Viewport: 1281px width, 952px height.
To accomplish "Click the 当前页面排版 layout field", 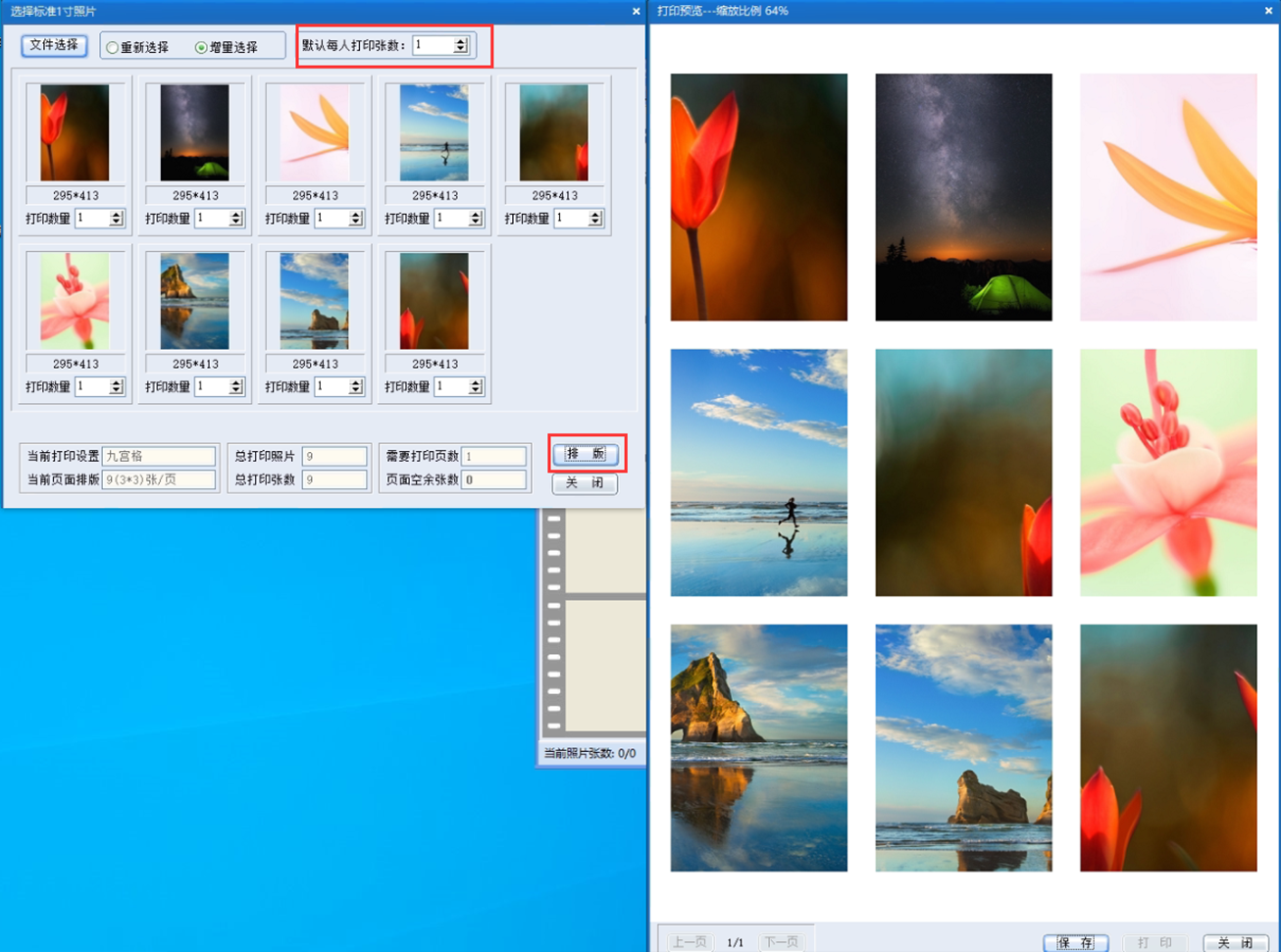I will 158,480.
